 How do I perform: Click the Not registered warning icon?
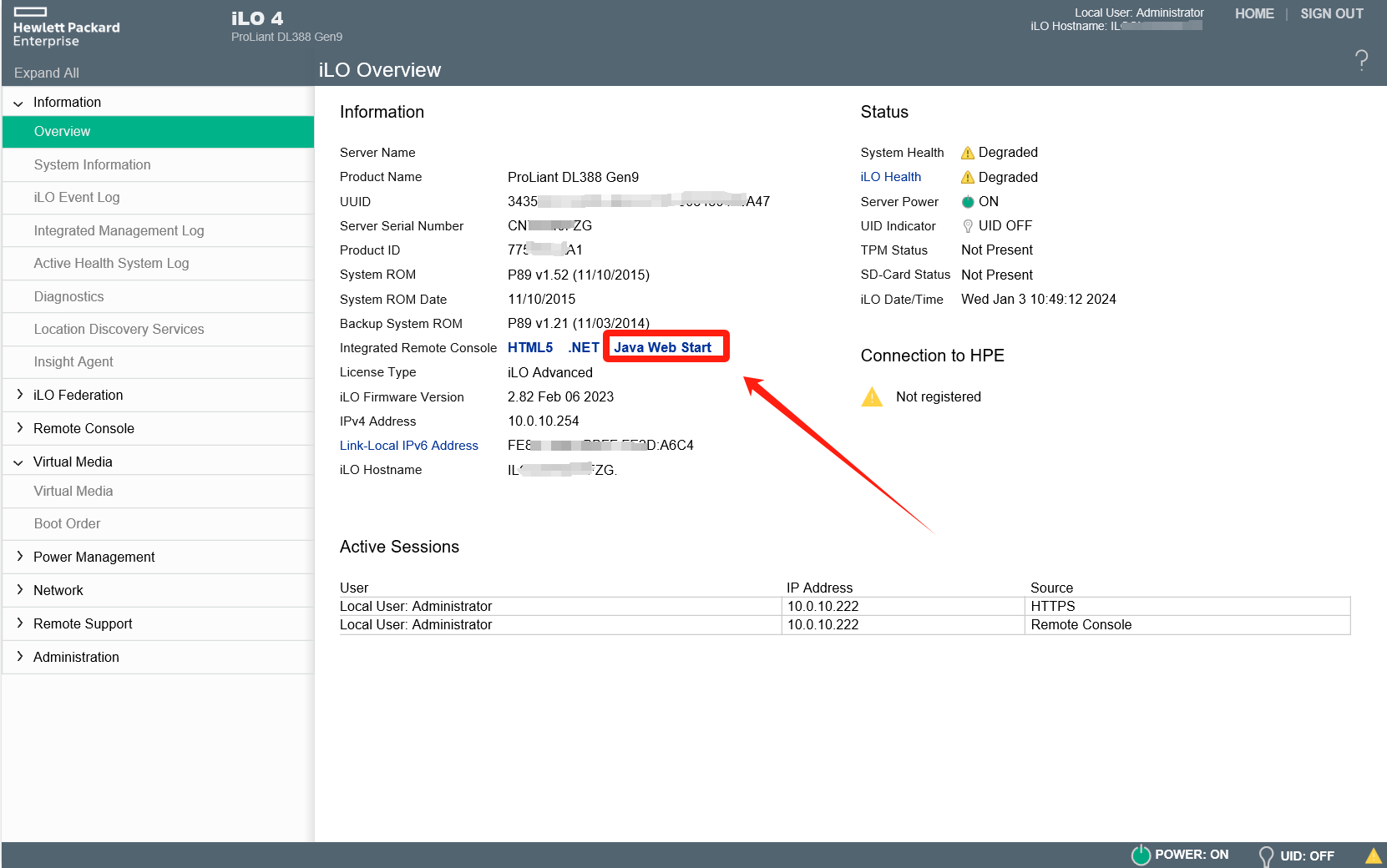point(872,397)
